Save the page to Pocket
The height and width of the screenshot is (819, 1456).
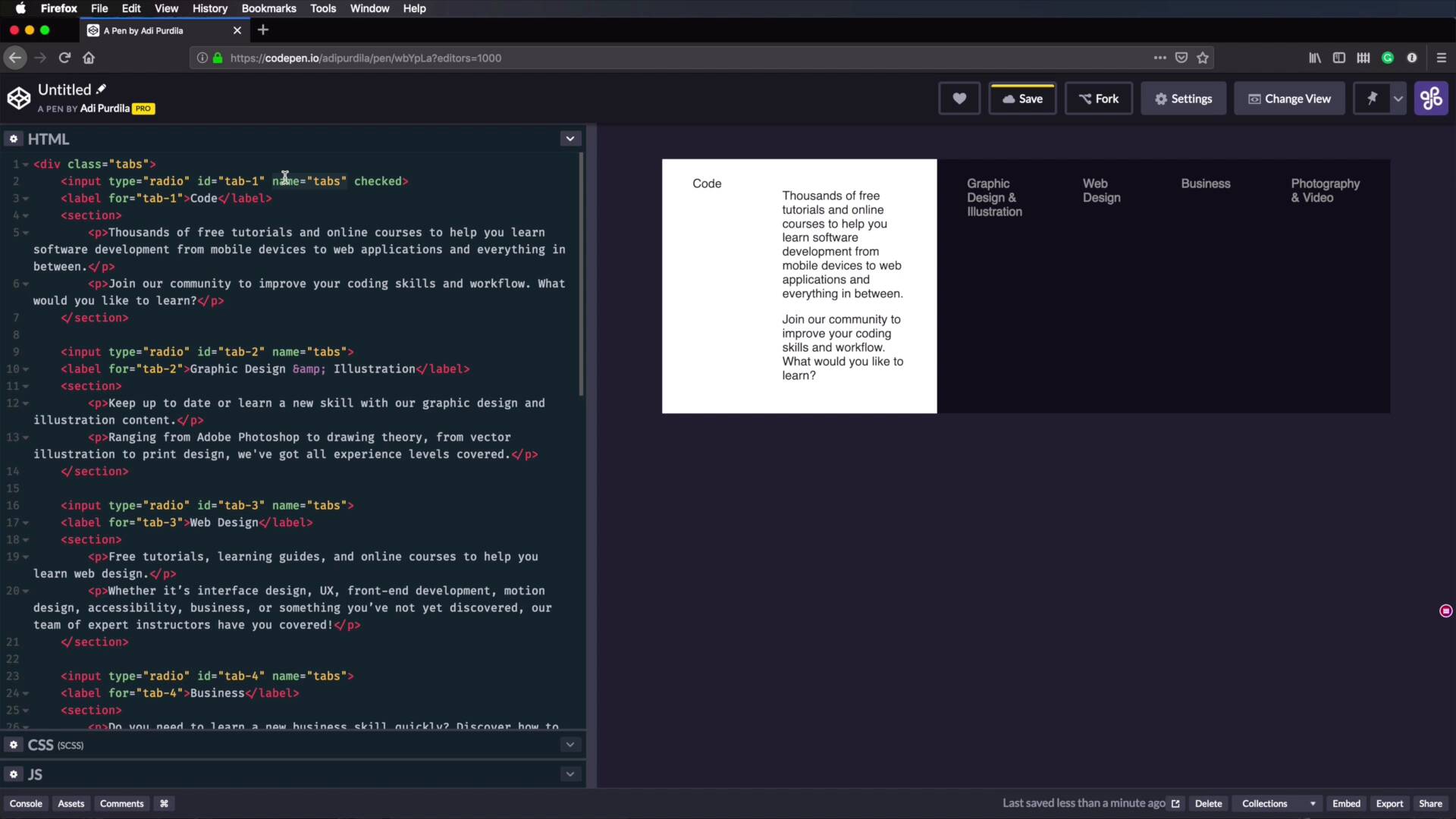click(x=1181, y=58)
